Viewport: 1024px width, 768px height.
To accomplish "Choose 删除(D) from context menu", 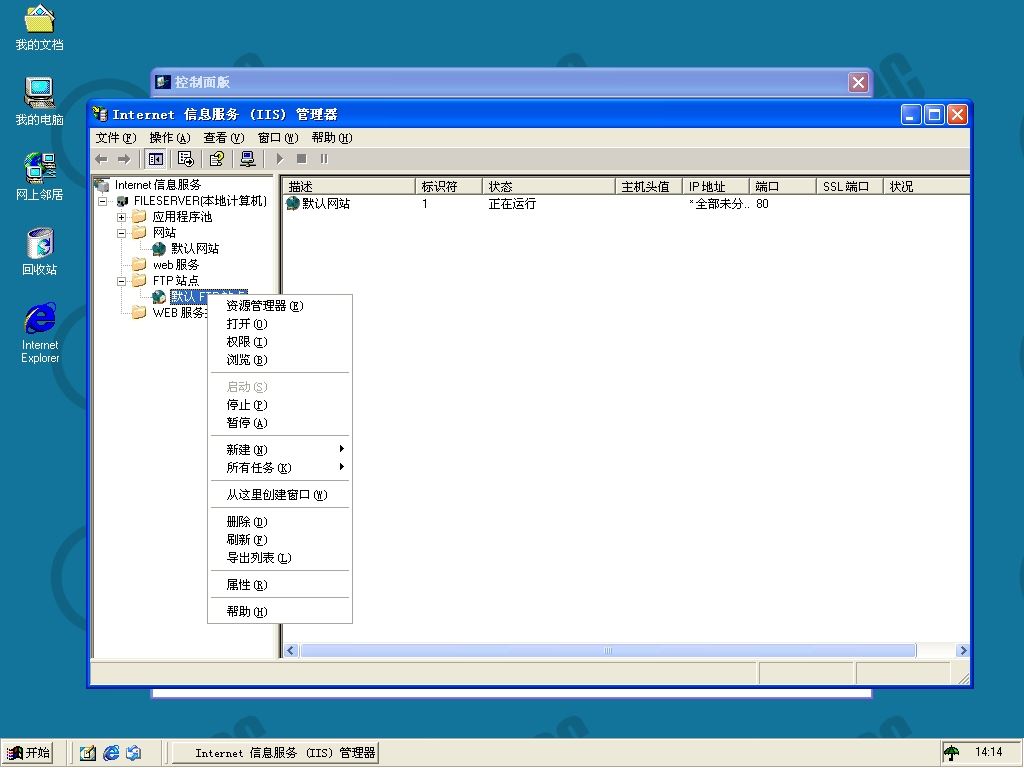I will [280, 522].
